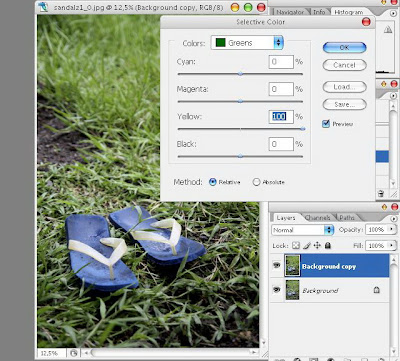Lock transparent pixels in the Layers panel
400x361 pixels.
click(x=296, y=246)
